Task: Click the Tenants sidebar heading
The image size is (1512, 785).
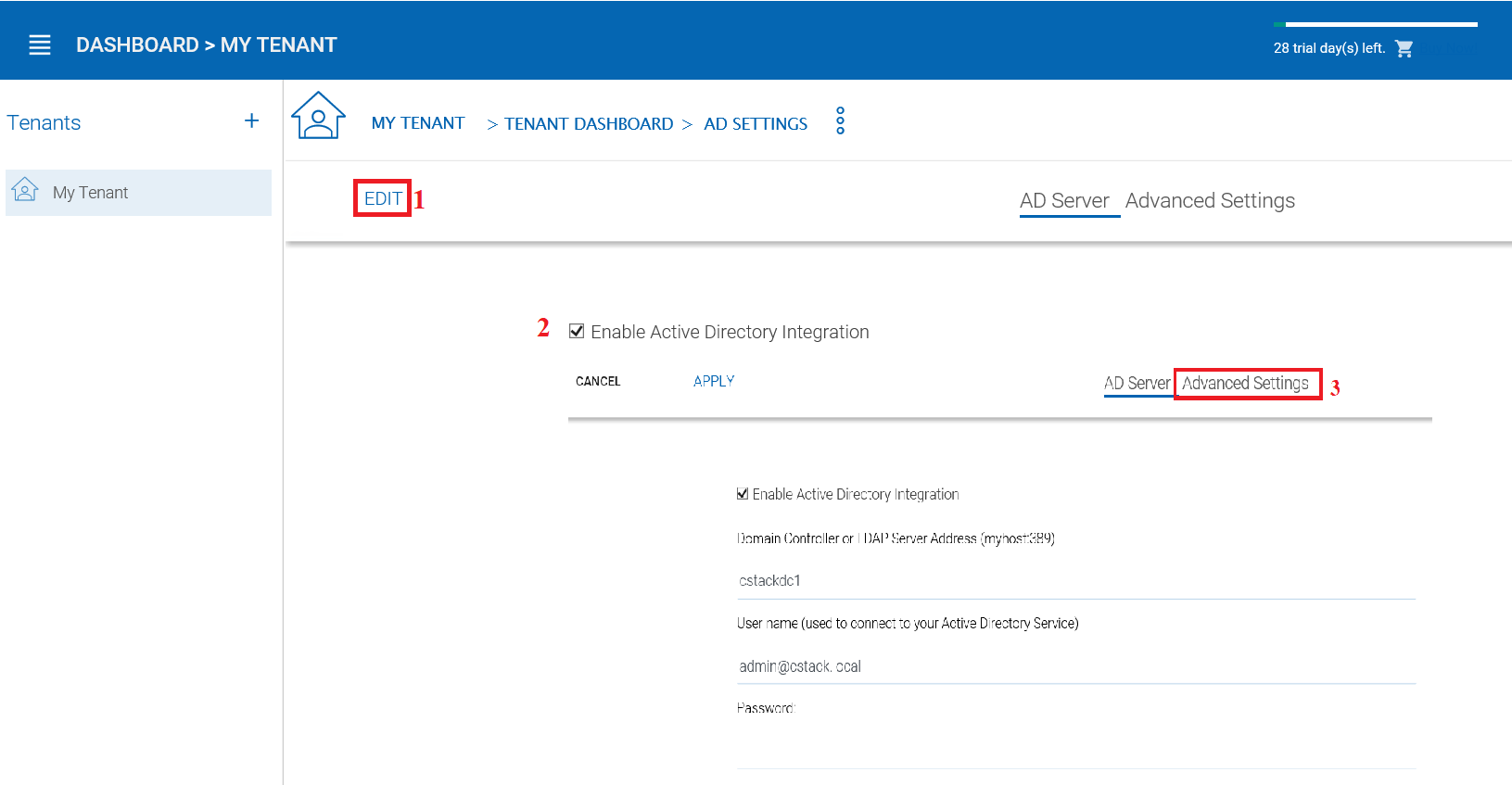Action: coord(44,122)
